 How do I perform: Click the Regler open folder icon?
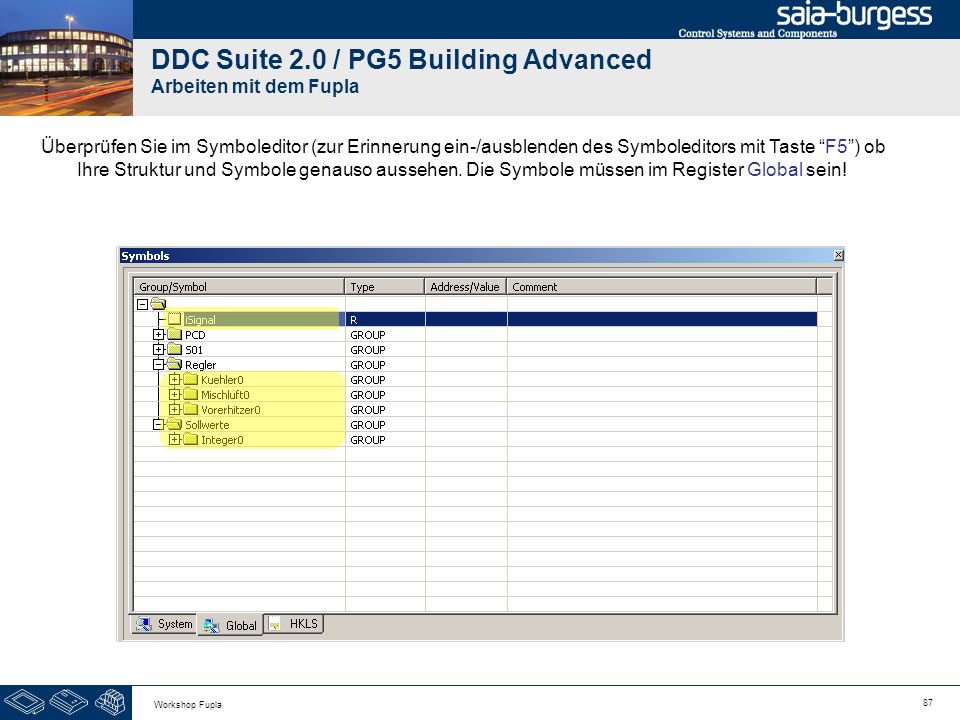175,364
